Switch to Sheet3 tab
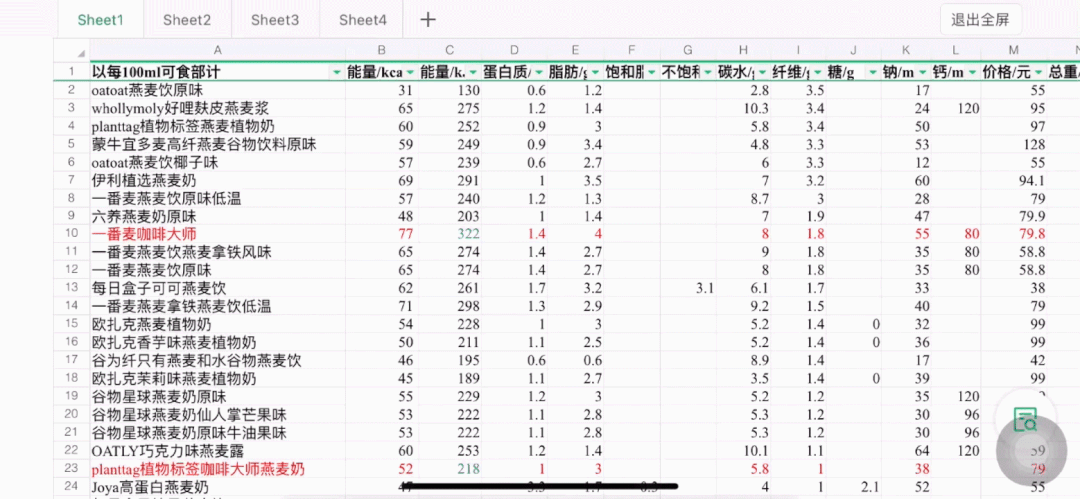1080x499 pixels. click(x=275, y=20)
